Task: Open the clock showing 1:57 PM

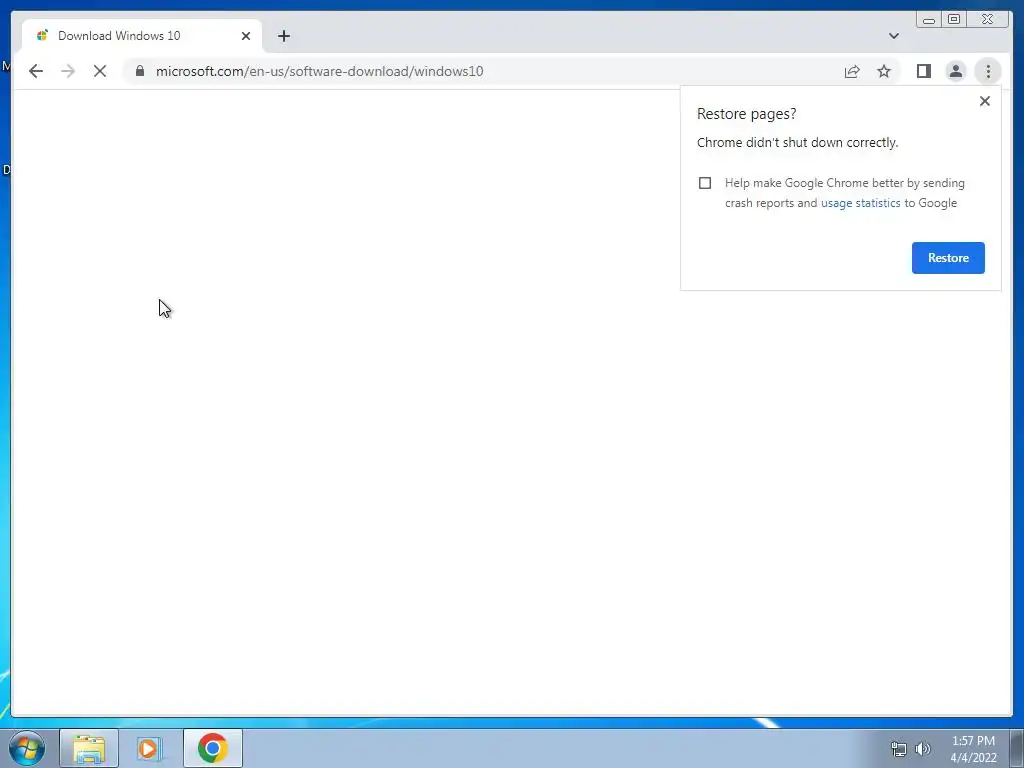Action: click(x=973, y=749)
